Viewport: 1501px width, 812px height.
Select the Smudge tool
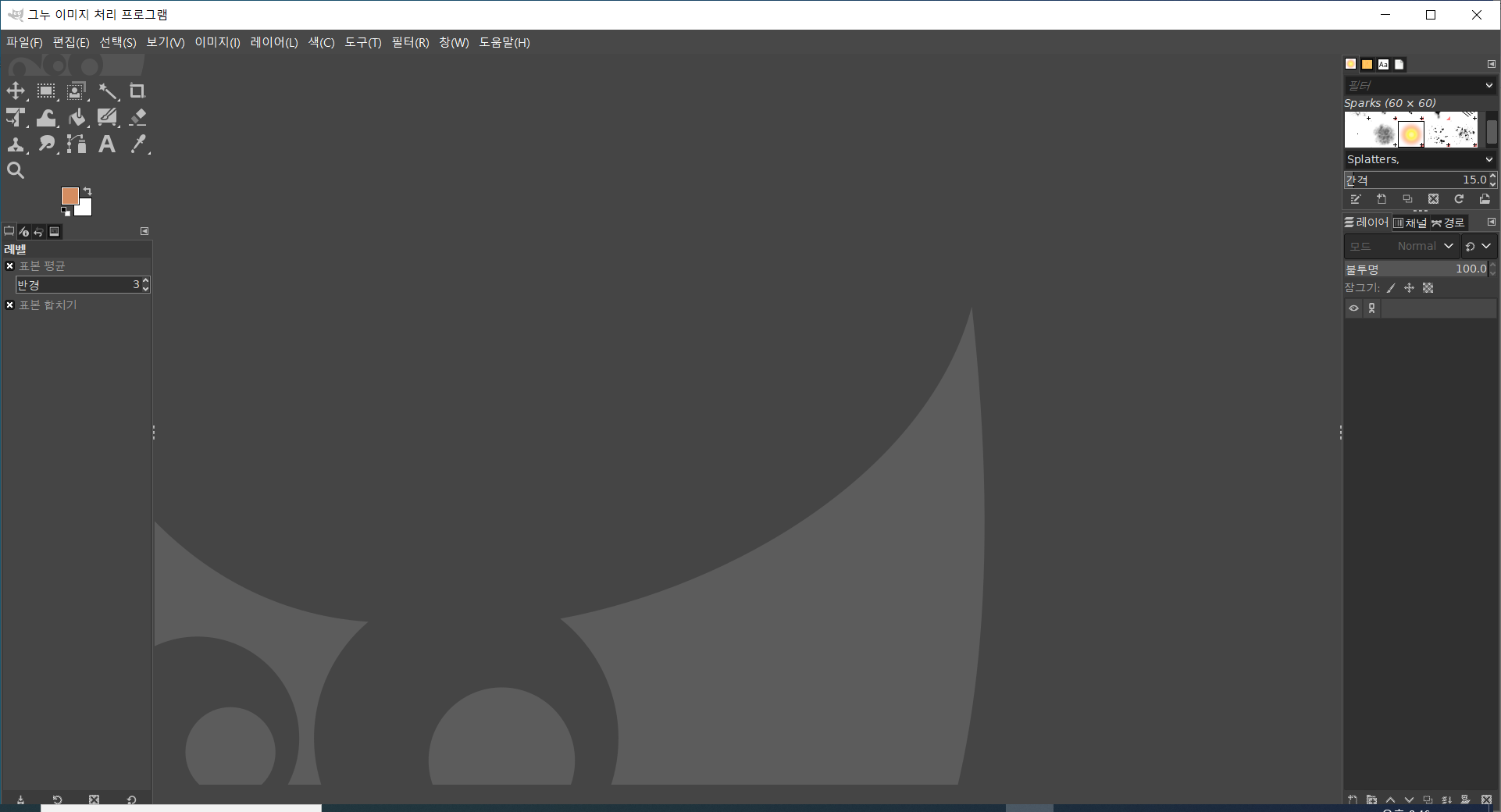point(46,144)
